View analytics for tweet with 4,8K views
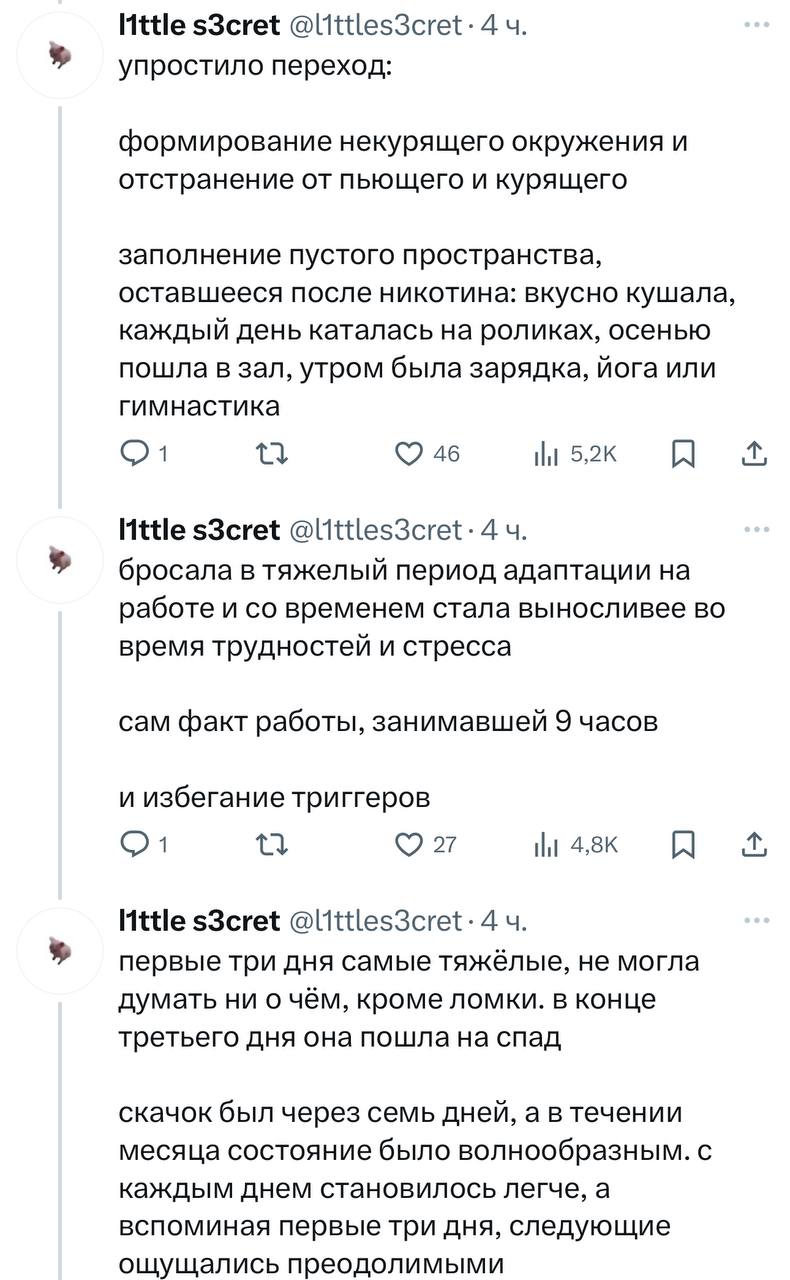The image size is (790, 1280). (545, 844)
